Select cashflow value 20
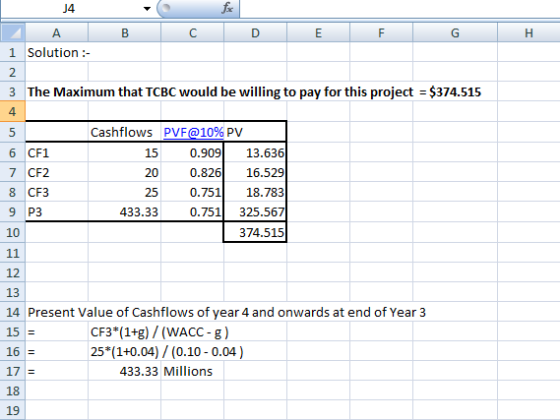560x420 pixels. coord(125,172)
